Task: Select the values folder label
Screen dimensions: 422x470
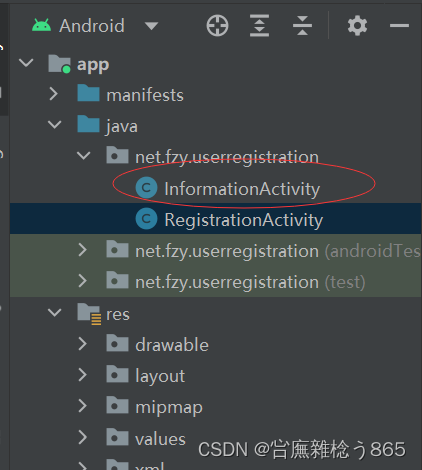Action: click(x=160, y=439)
